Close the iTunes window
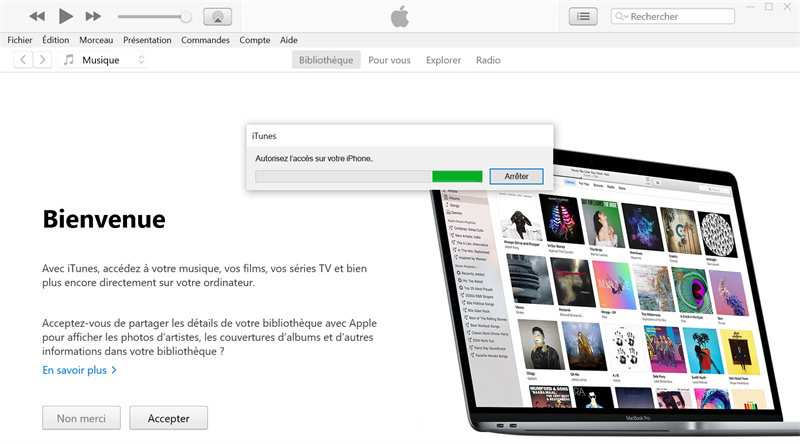This screenshot has height=444, width=800. point(787,7)
